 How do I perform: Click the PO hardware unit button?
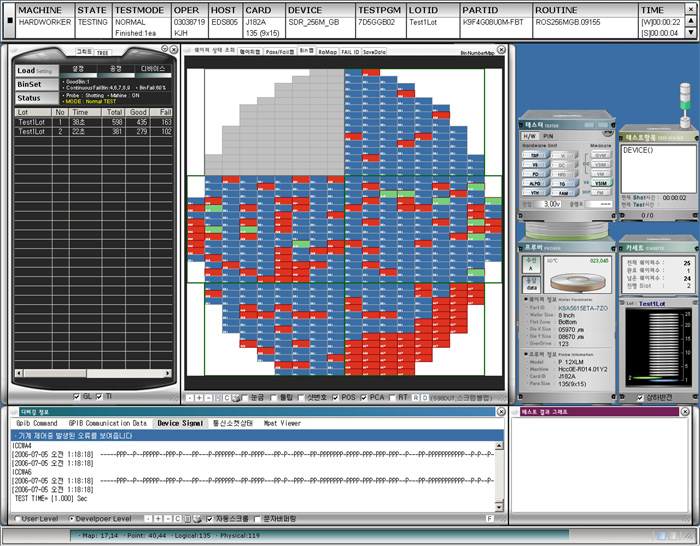pyautogui.click(x=534, y=174)
